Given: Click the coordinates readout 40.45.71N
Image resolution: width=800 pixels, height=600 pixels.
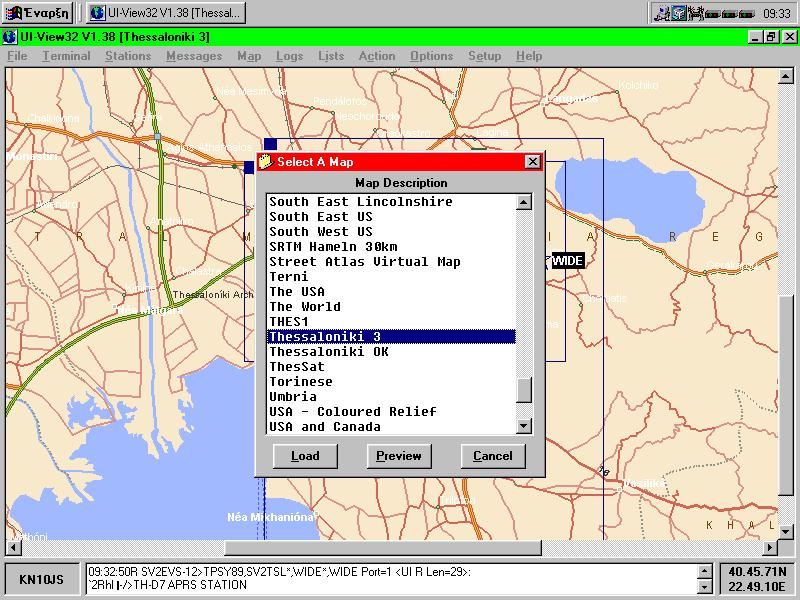Looking at the screenshot, I should tap(757, 572).
